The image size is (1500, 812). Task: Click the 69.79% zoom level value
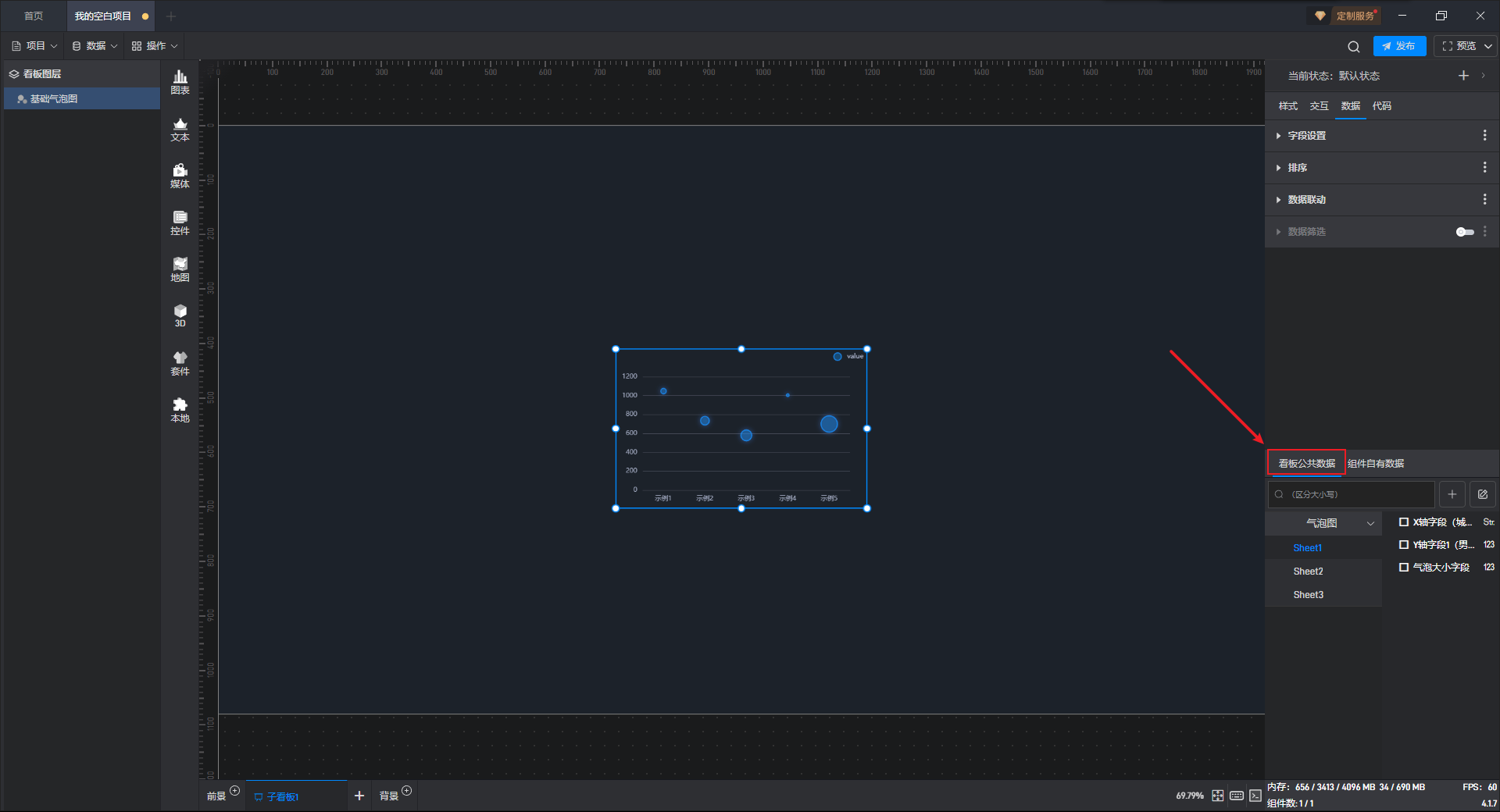[1190, 796]
